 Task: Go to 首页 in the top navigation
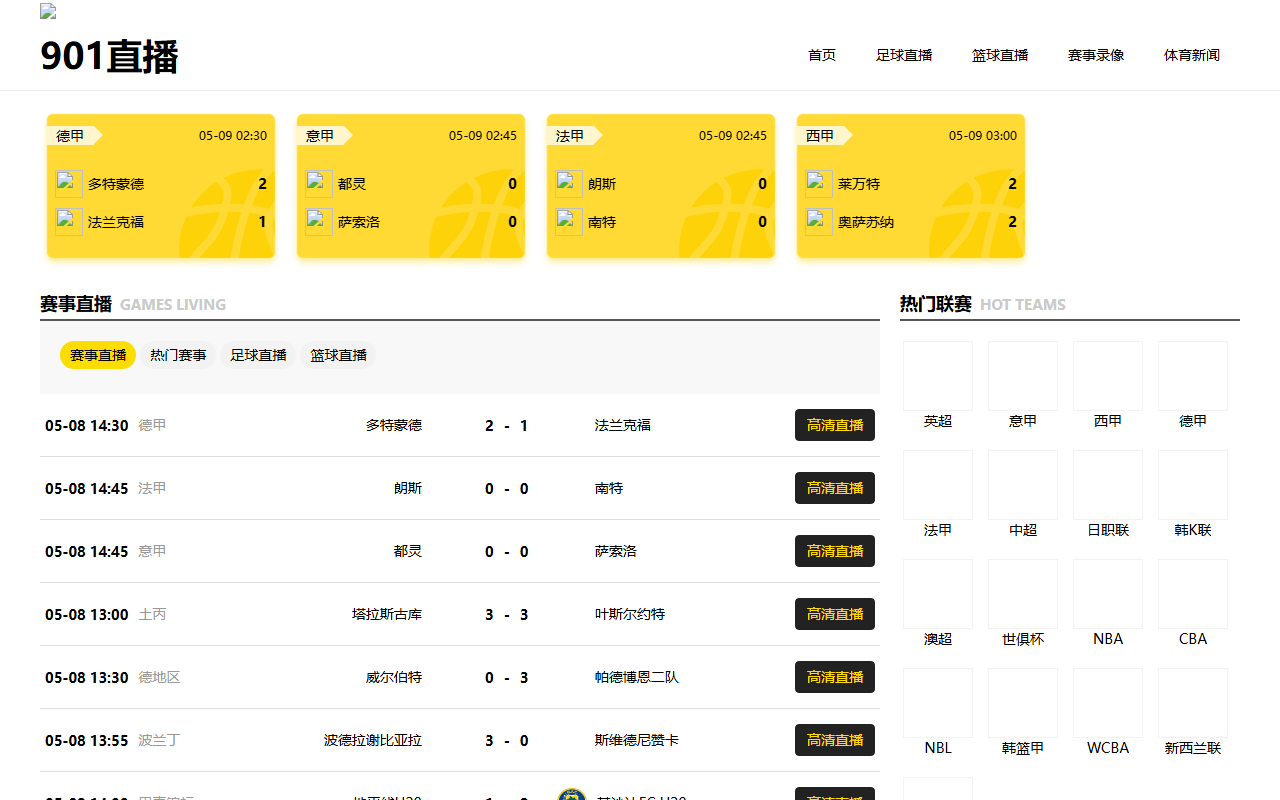click(x=822, y=55)
